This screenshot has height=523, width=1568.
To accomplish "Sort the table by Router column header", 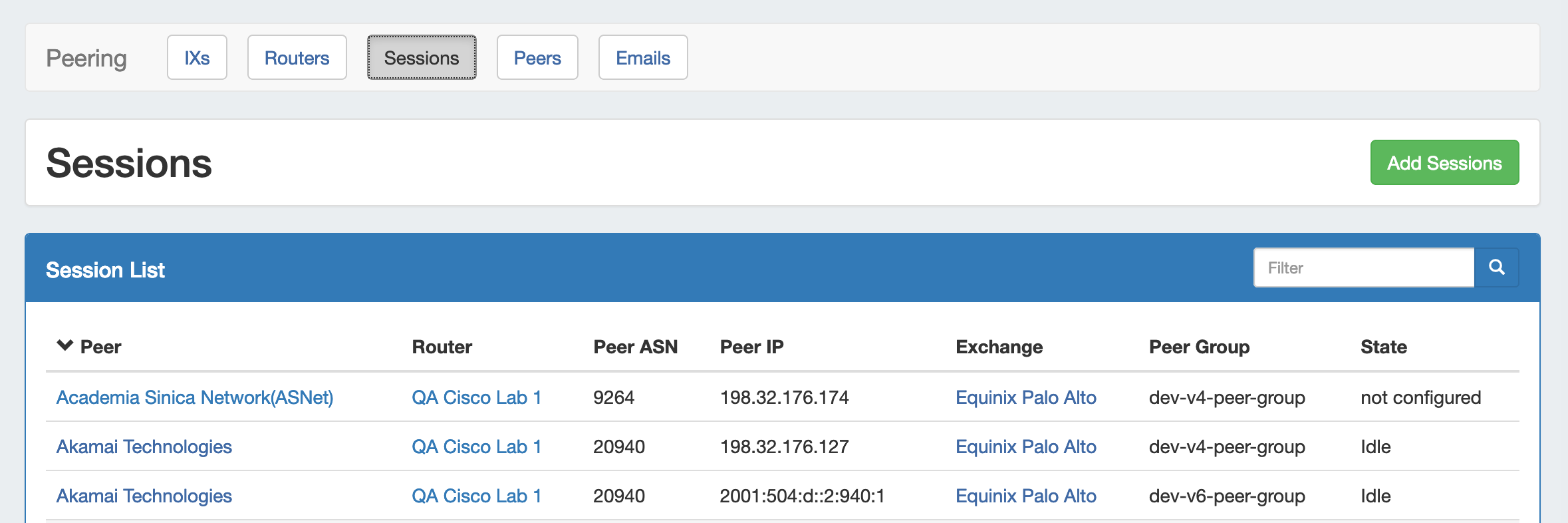I will click(x=442, y=347).
